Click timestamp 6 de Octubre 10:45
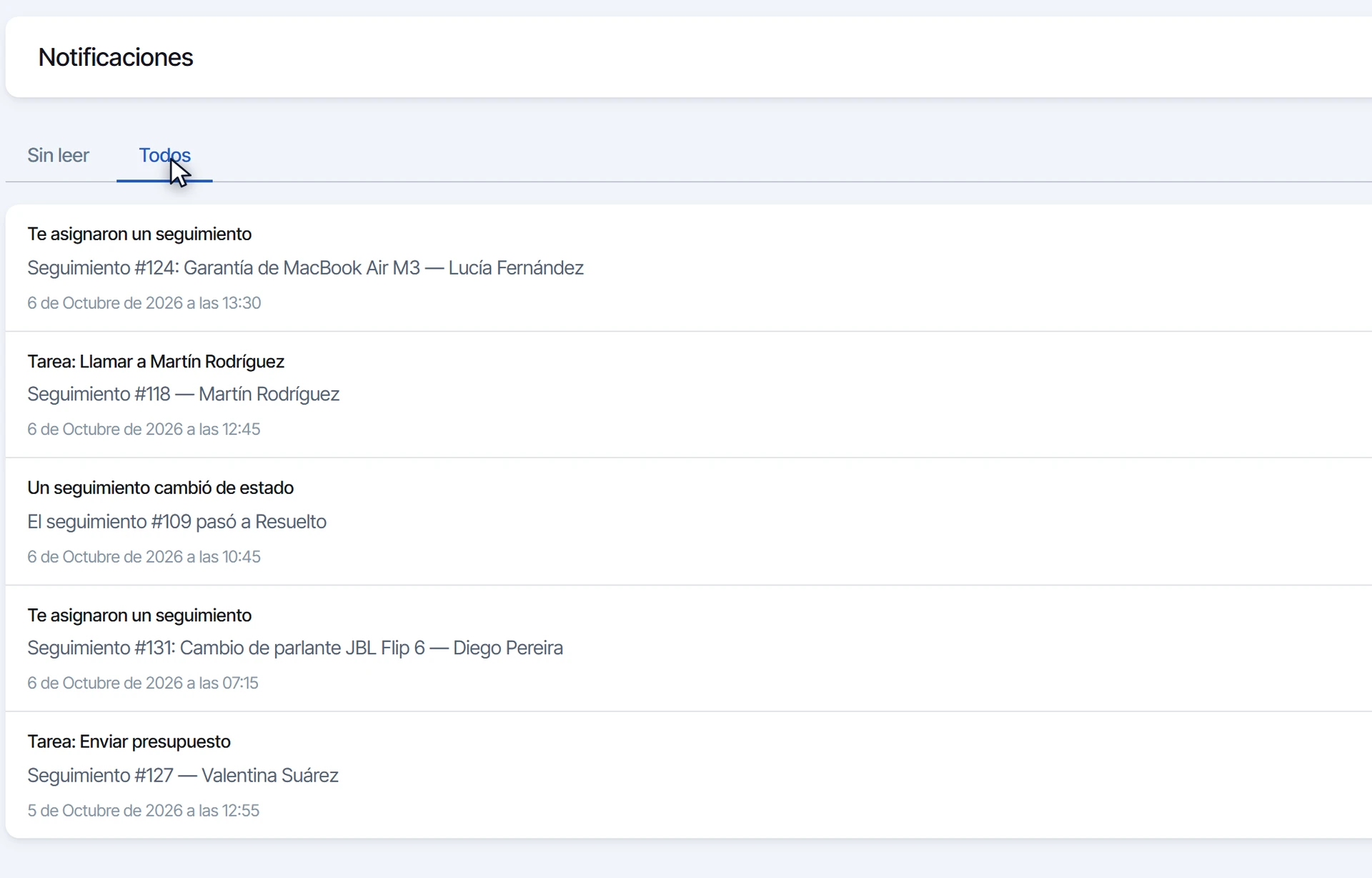1372x878 pixels. click(x=144, y=557)
